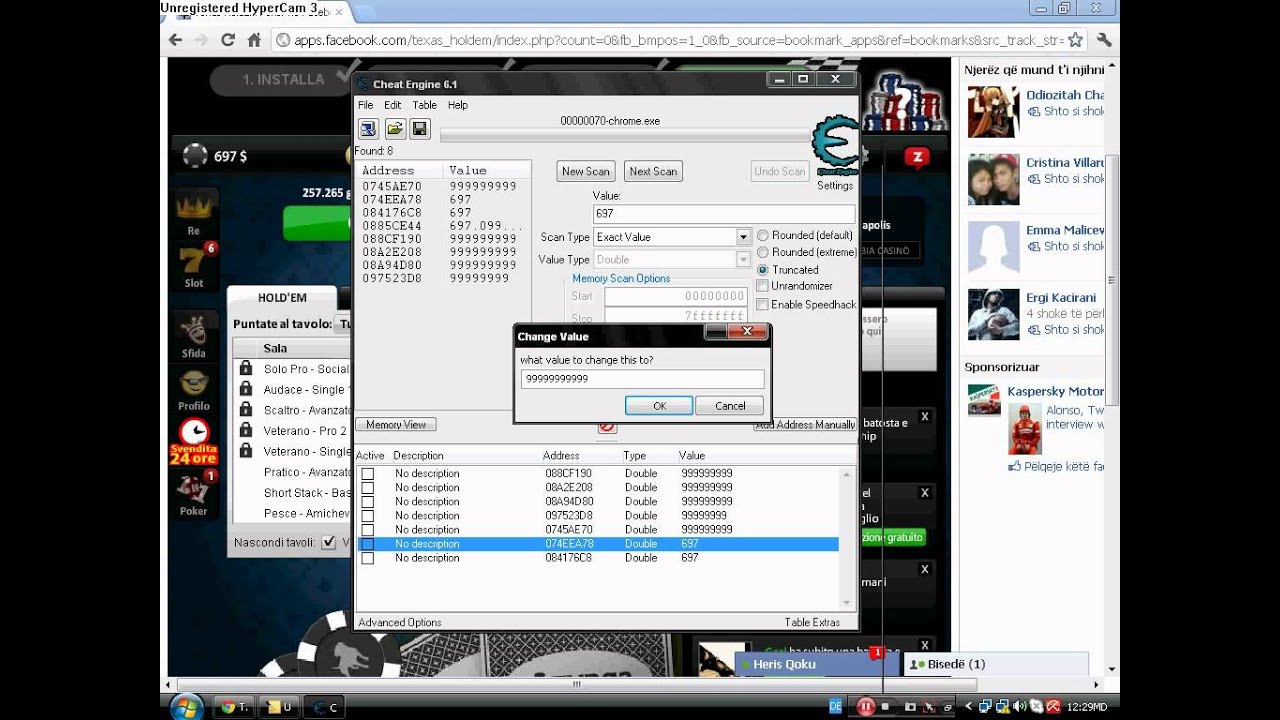Open Cristina Villaru's friend suggestion thumbnail
Screen dimensions: 1280x720
pyautogui.click(x=993, y=179)
